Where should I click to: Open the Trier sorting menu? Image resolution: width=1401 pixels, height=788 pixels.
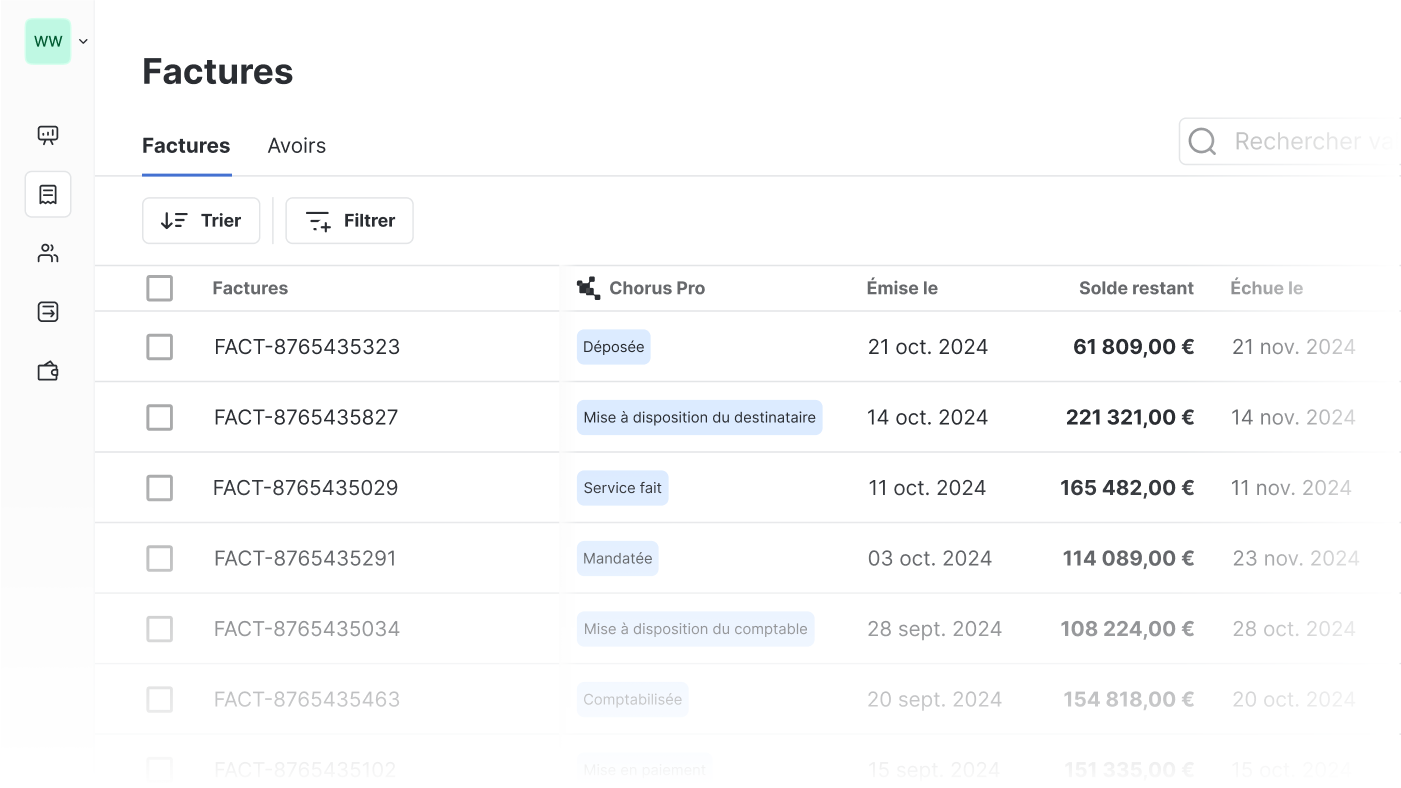201,220
